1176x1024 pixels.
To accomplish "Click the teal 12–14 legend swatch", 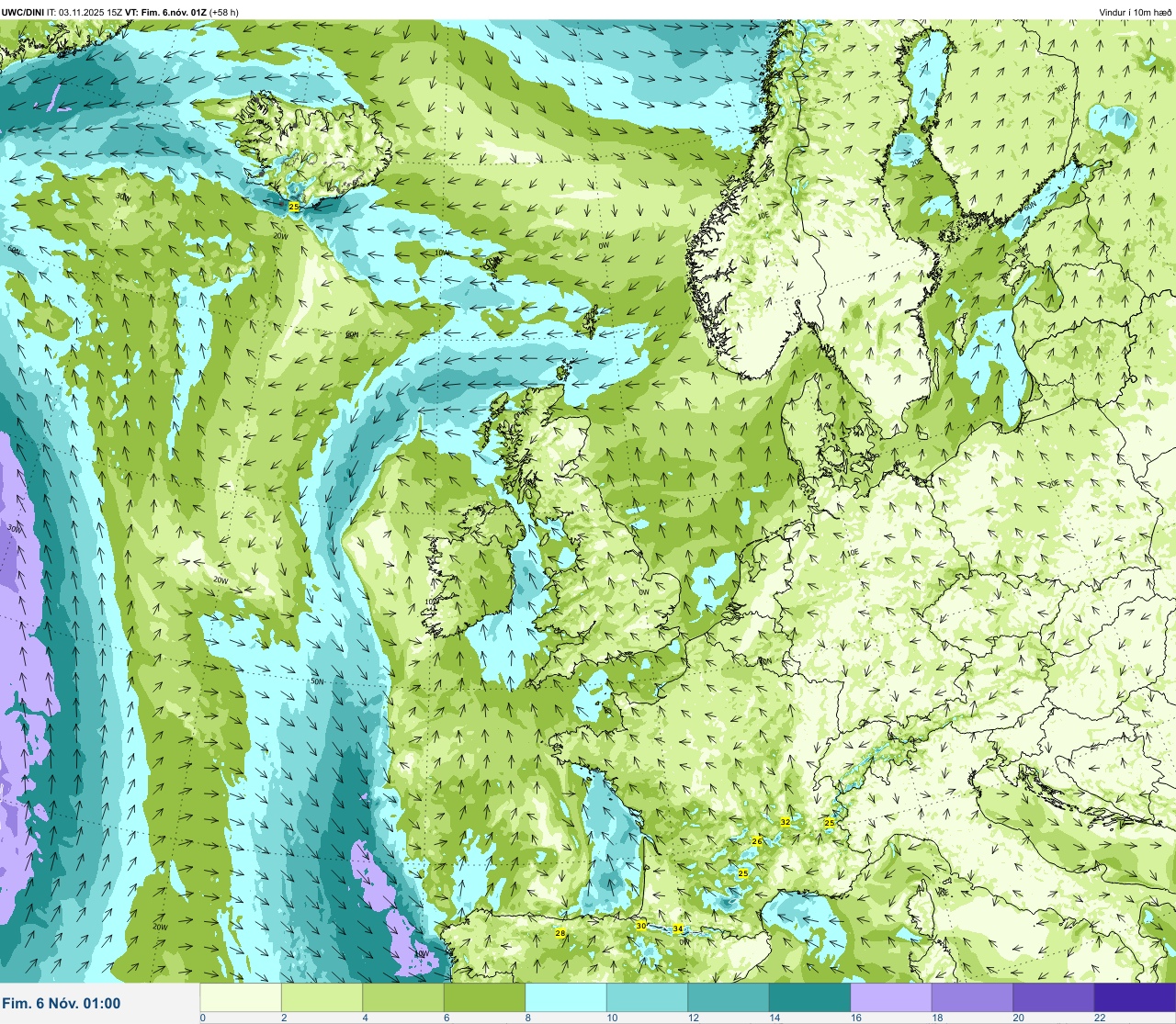I will [x=729, y=997].
